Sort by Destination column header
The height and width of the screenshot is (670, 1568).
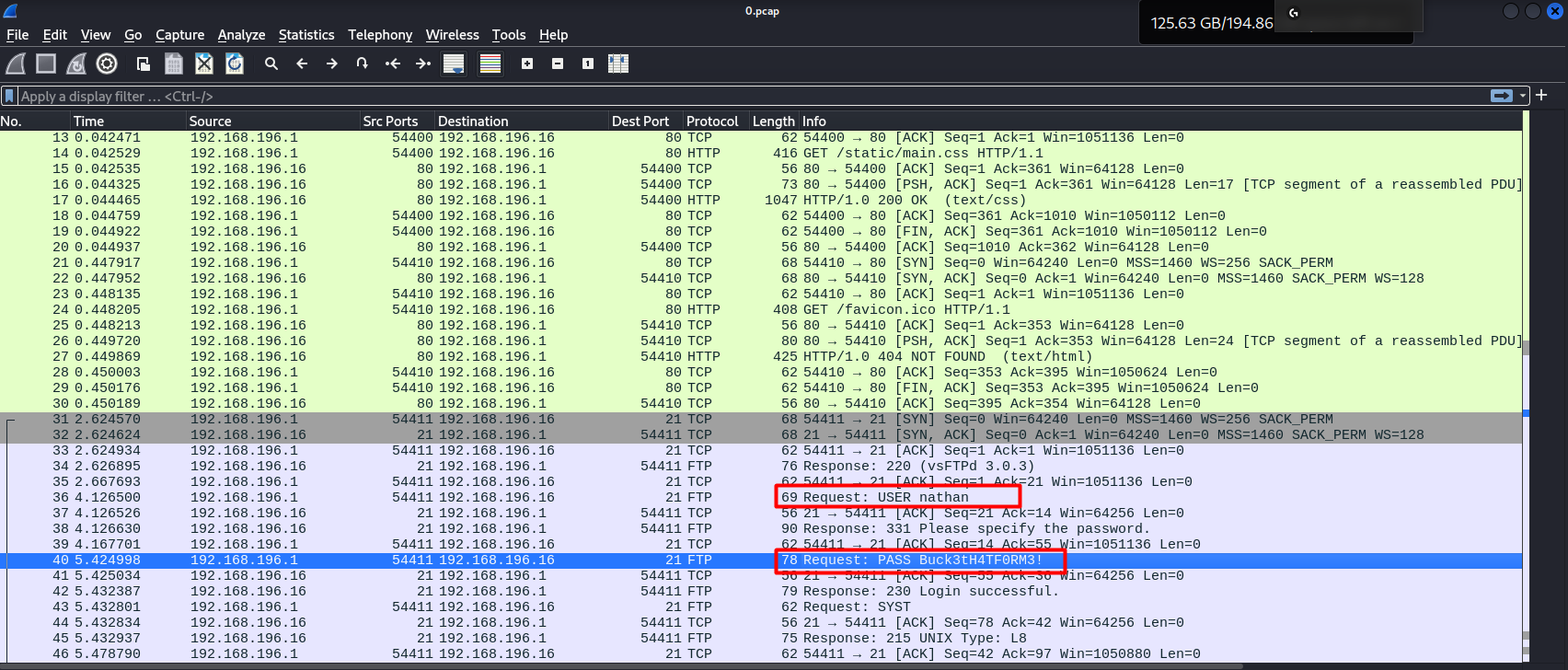tap(522, 121)
